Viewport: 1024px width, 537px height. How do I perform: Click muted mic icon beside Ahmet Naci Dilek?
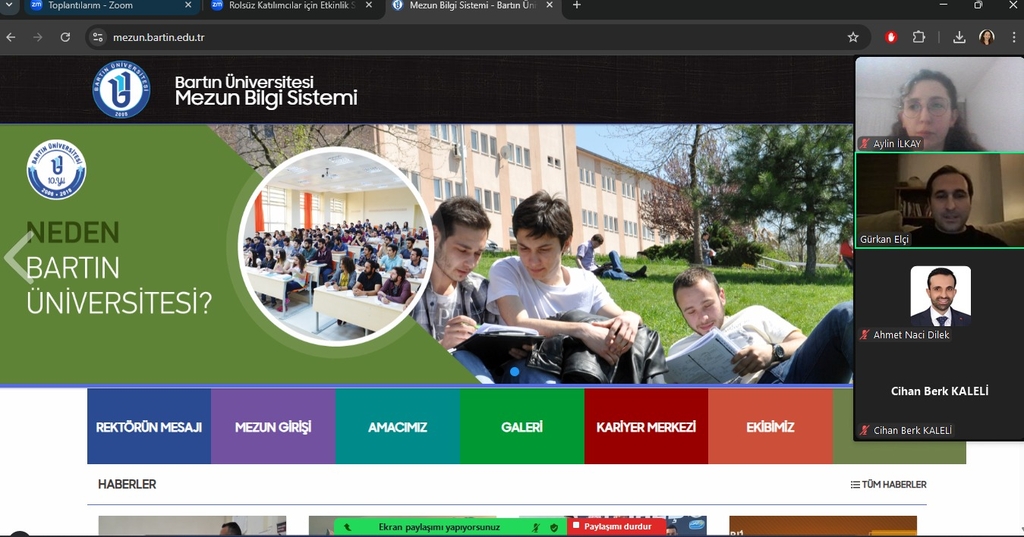(x=865, y=334)
